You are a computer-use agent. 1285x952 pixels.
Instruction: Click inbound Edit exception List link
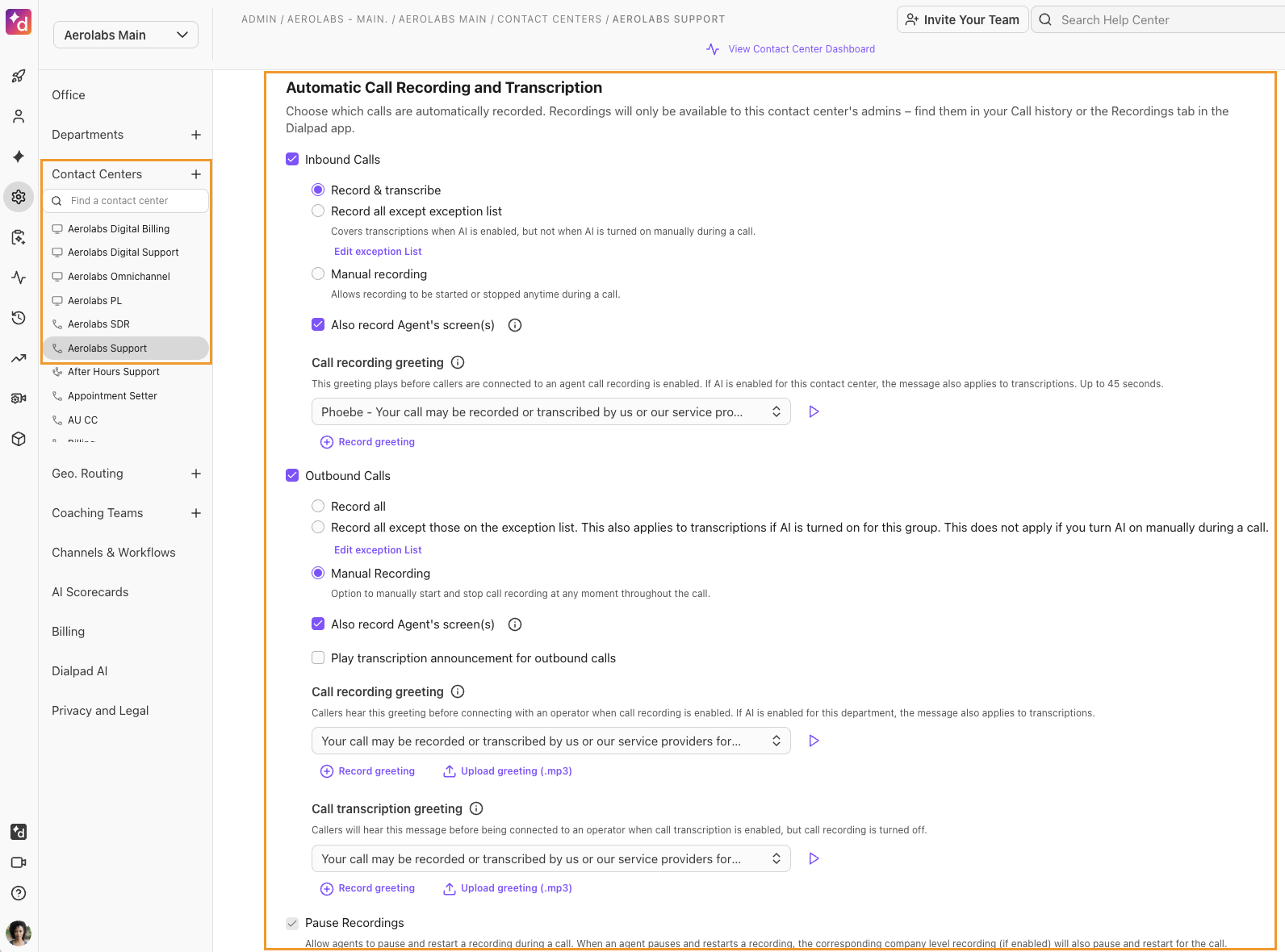378,252
